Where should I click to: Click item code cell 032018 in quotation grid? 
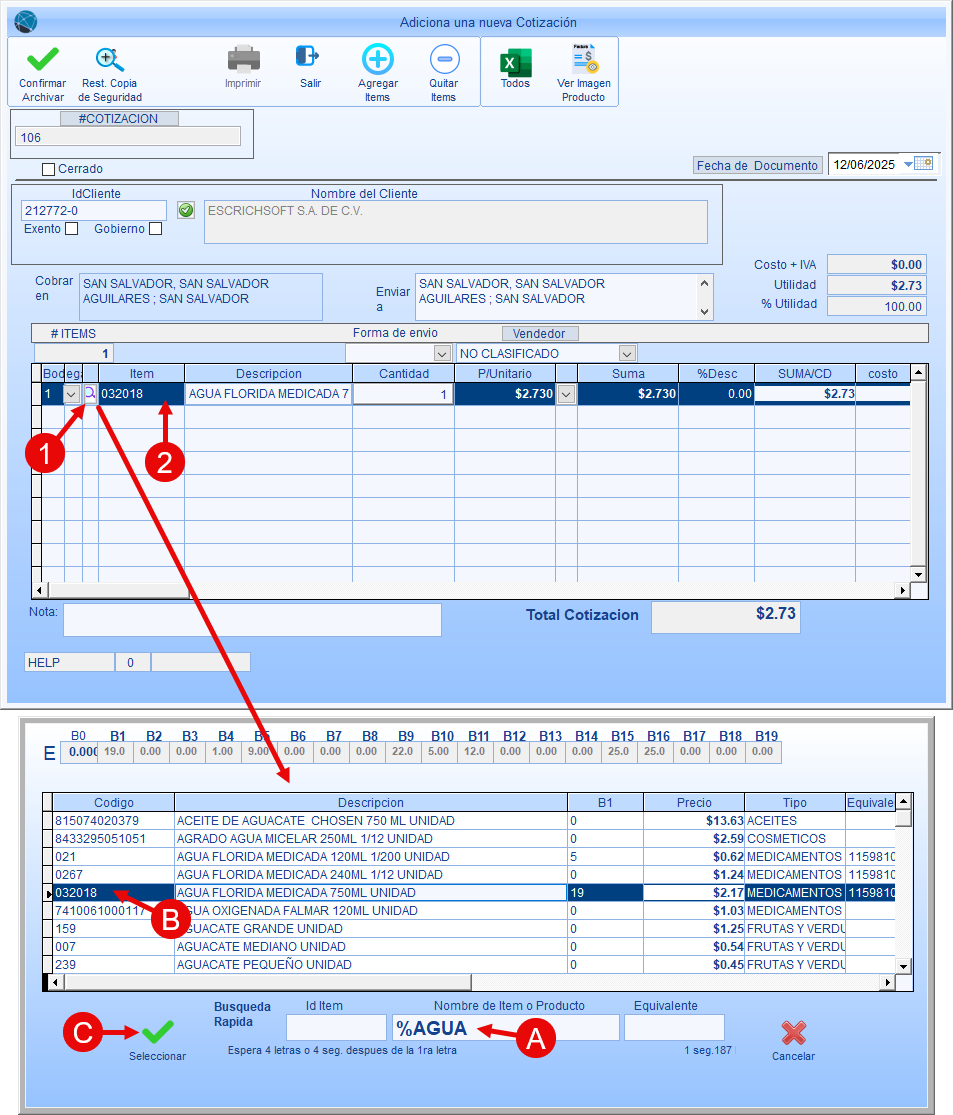[142, 394]
